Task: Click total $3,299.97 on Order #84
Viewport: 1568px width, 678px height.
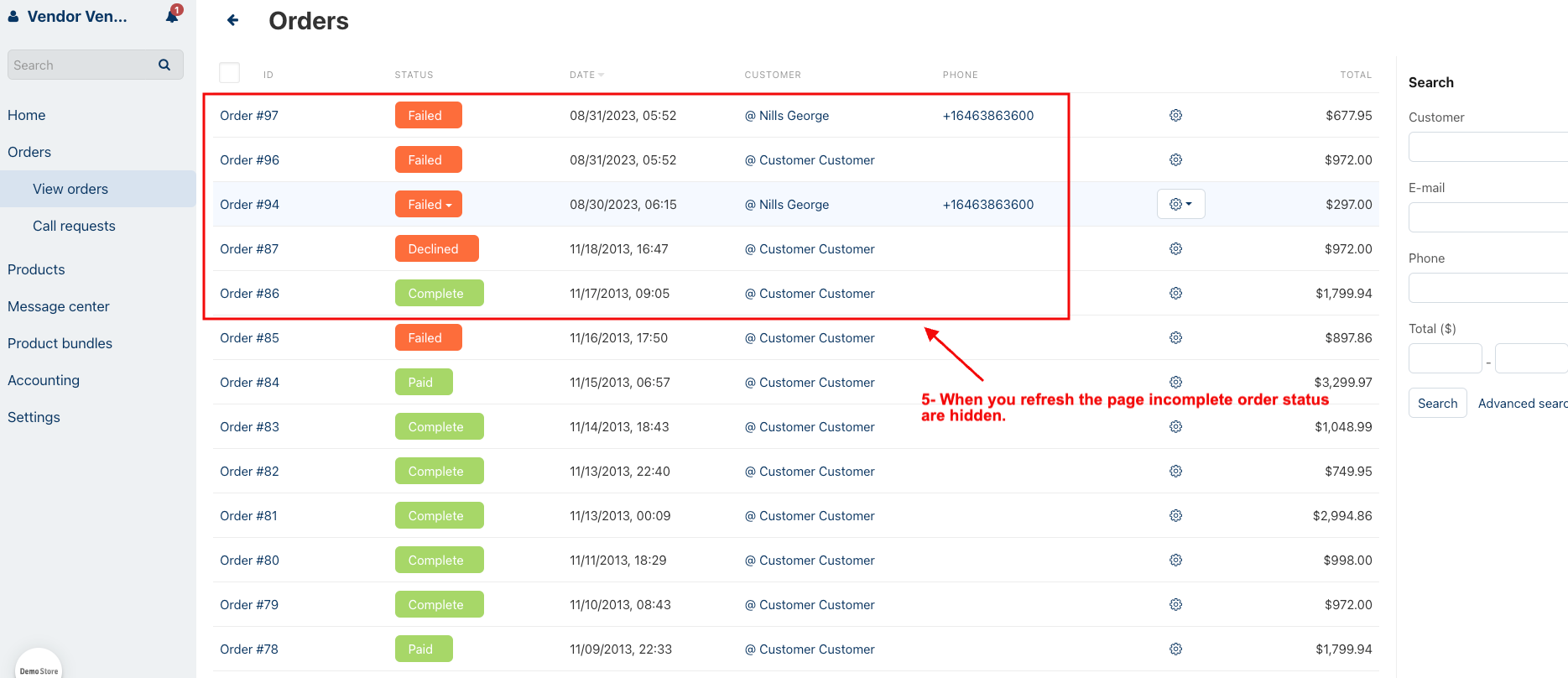Action: (1343, 382)
